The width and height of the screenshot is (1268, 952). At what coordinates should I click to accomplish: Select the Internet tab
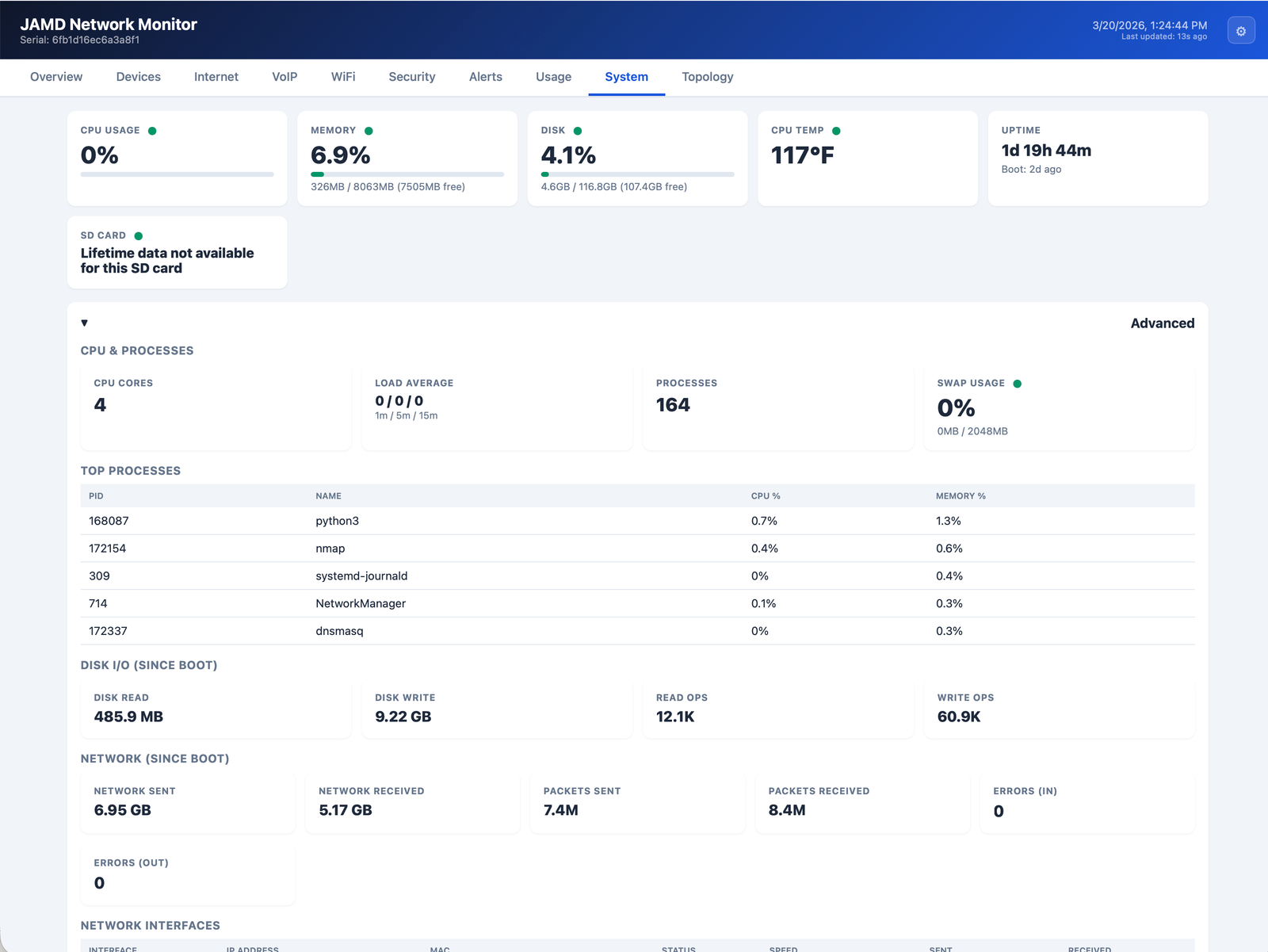(x=216, y=77)
